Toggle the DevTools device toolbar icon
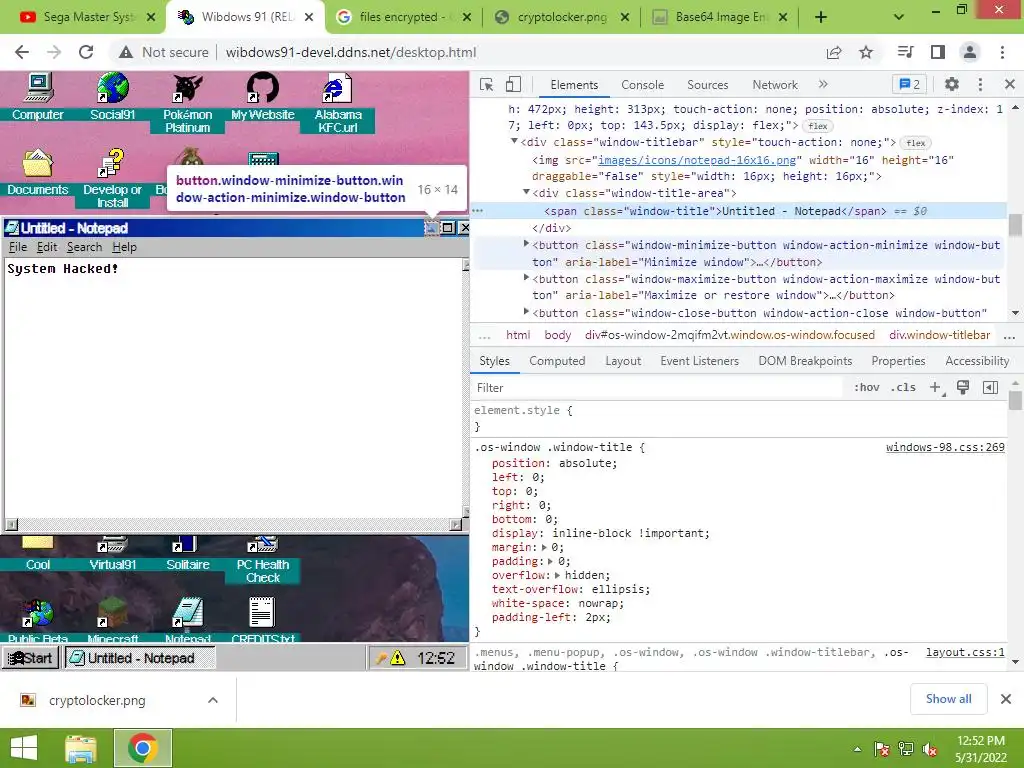Image resolution: width=1024 pixels, height=768 pixels. pos(513,84)
